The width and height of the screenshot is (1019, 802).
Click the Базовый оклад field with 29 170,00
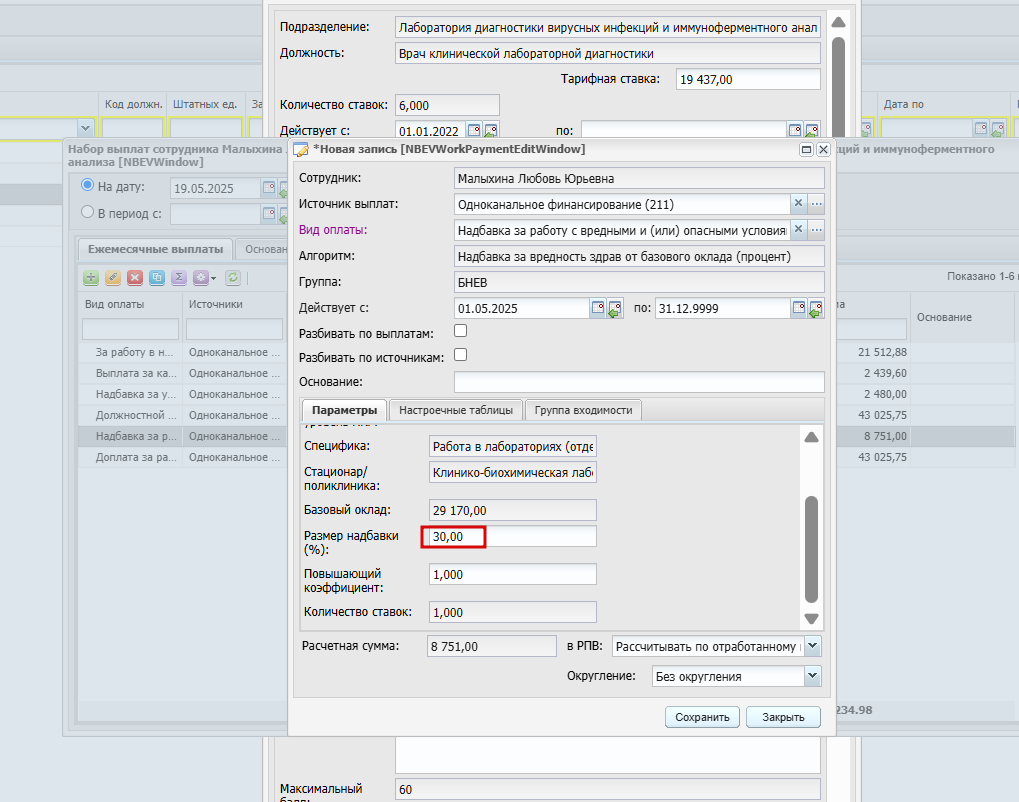tap(513, 510)
